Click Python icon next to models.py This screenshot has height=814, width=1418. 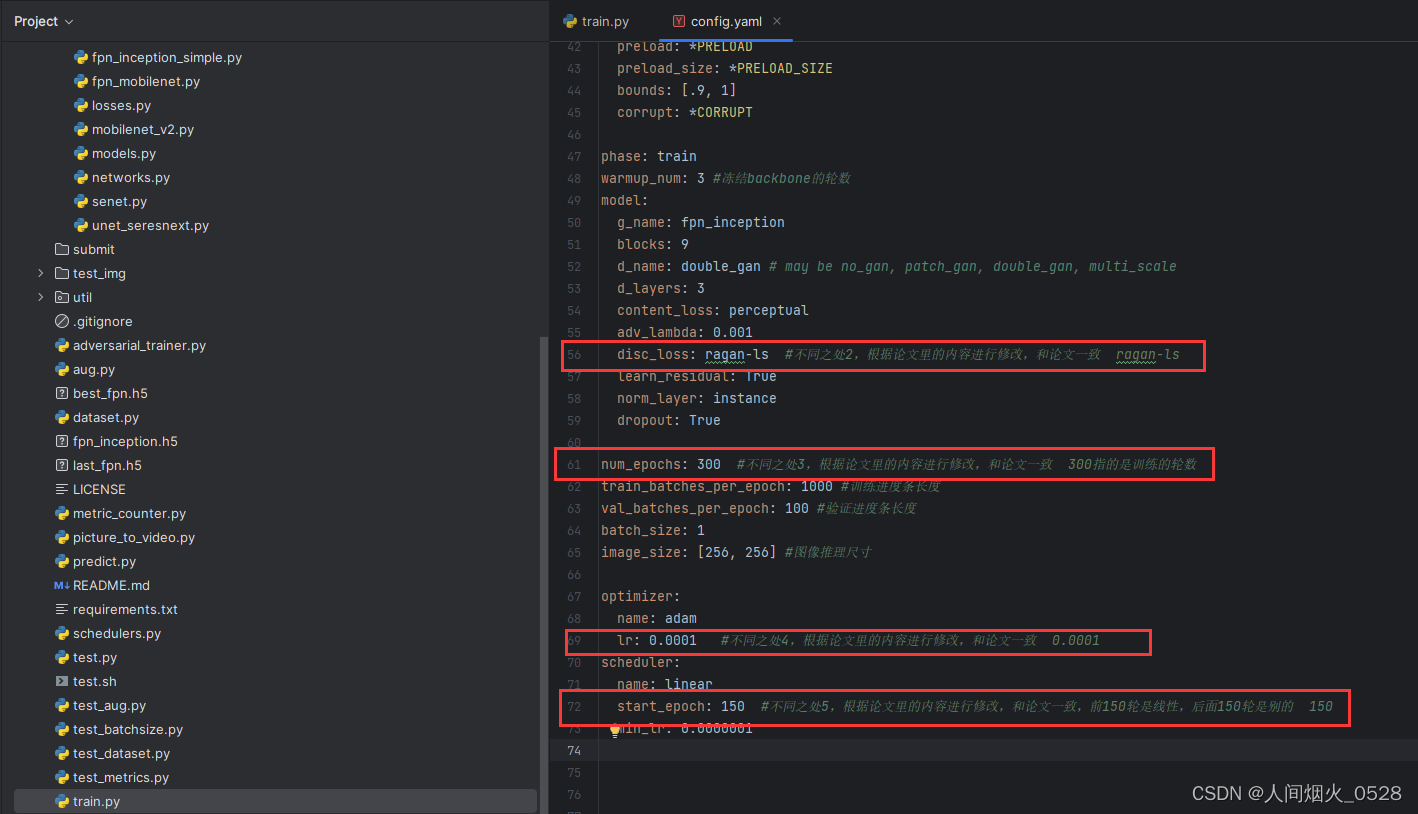coord(81,153)
